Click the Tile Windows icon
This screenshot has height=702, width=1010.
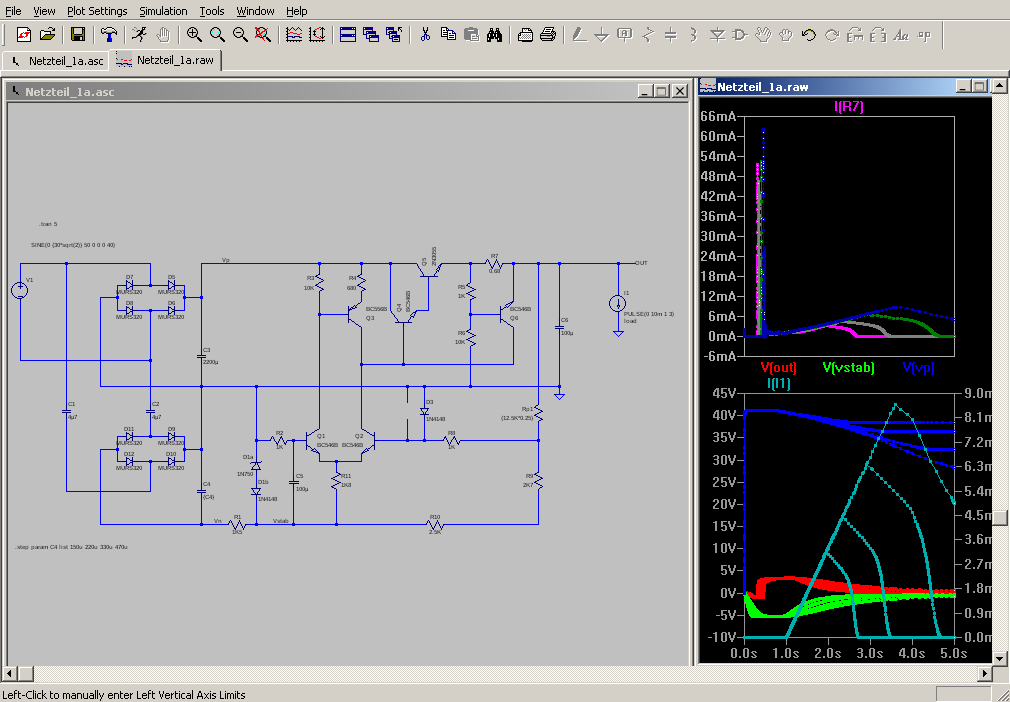(348, 35)
